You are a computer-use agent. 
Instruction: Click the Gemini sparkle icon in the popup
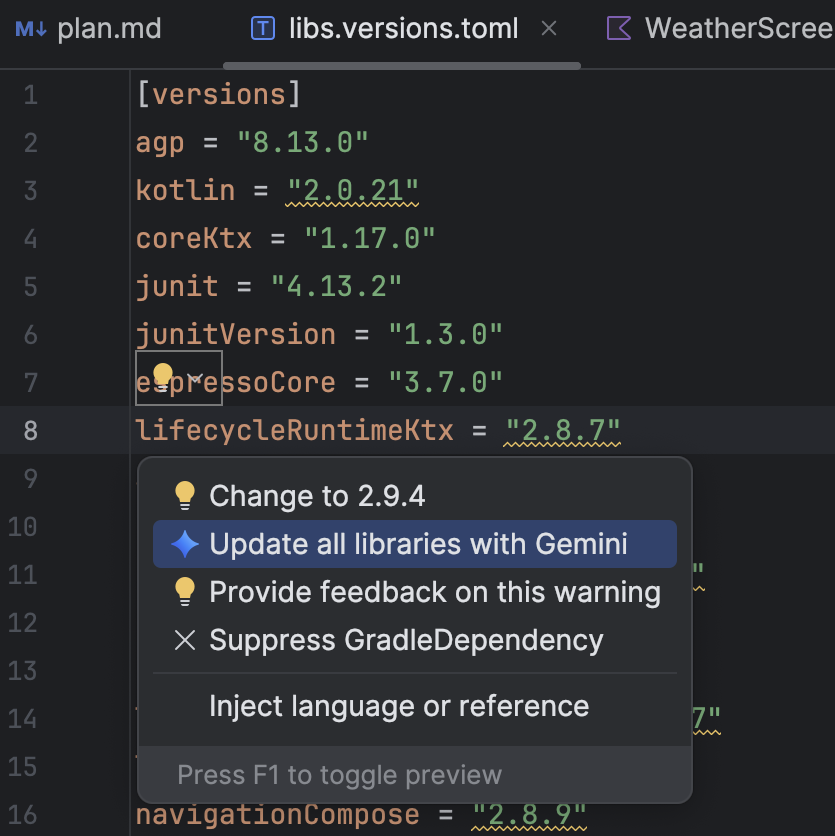tap(184, 543)
